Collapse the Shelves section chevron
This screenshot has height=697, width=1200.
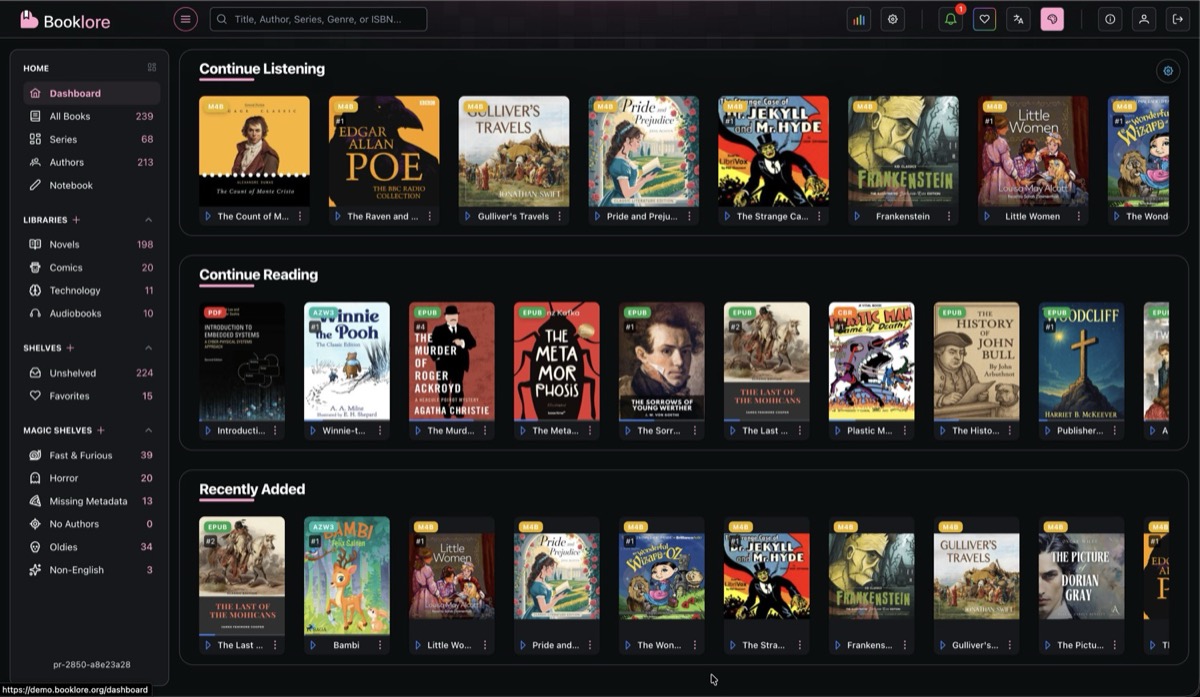pos(149,348)
